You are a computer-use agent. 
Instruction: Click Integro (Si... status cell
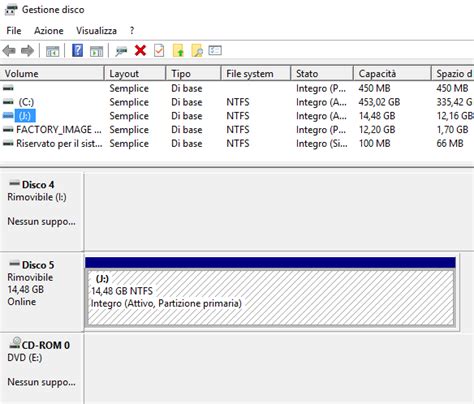click(x=322, y=144)
